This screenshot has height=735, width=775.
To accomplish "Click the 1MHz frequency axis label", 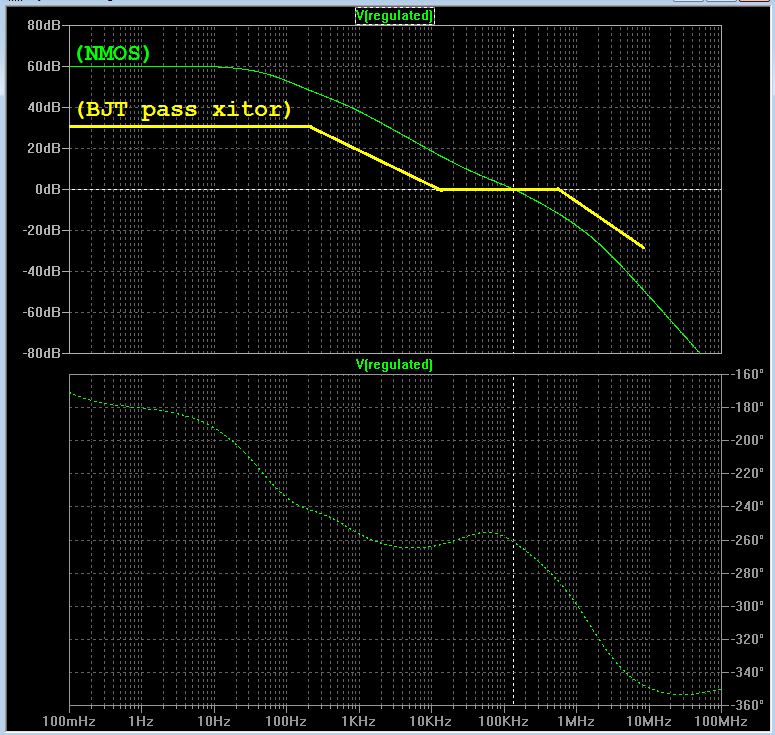I will 576,722.
